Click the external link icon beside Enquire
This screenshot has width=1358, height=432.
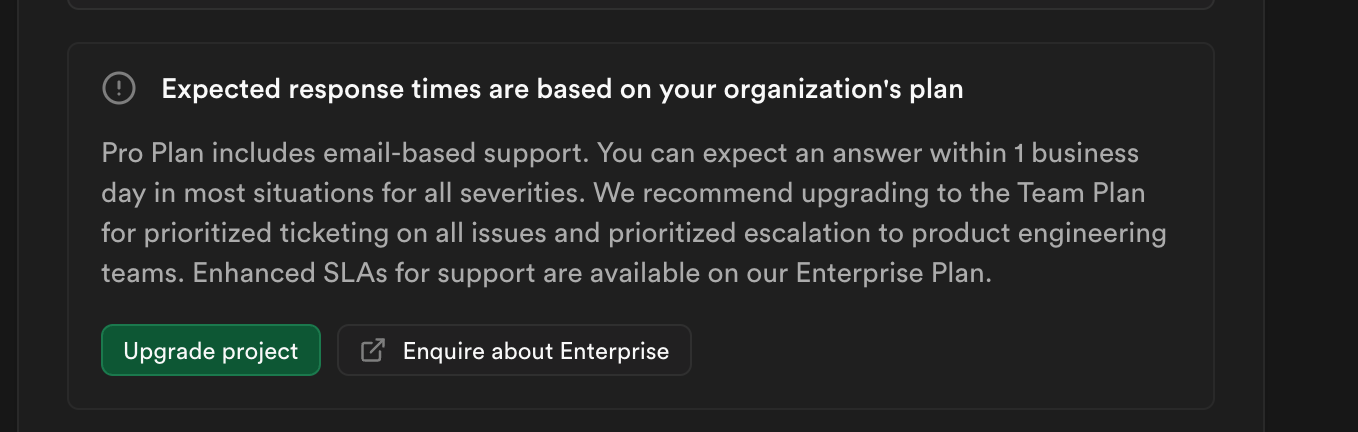pos(372,351)
